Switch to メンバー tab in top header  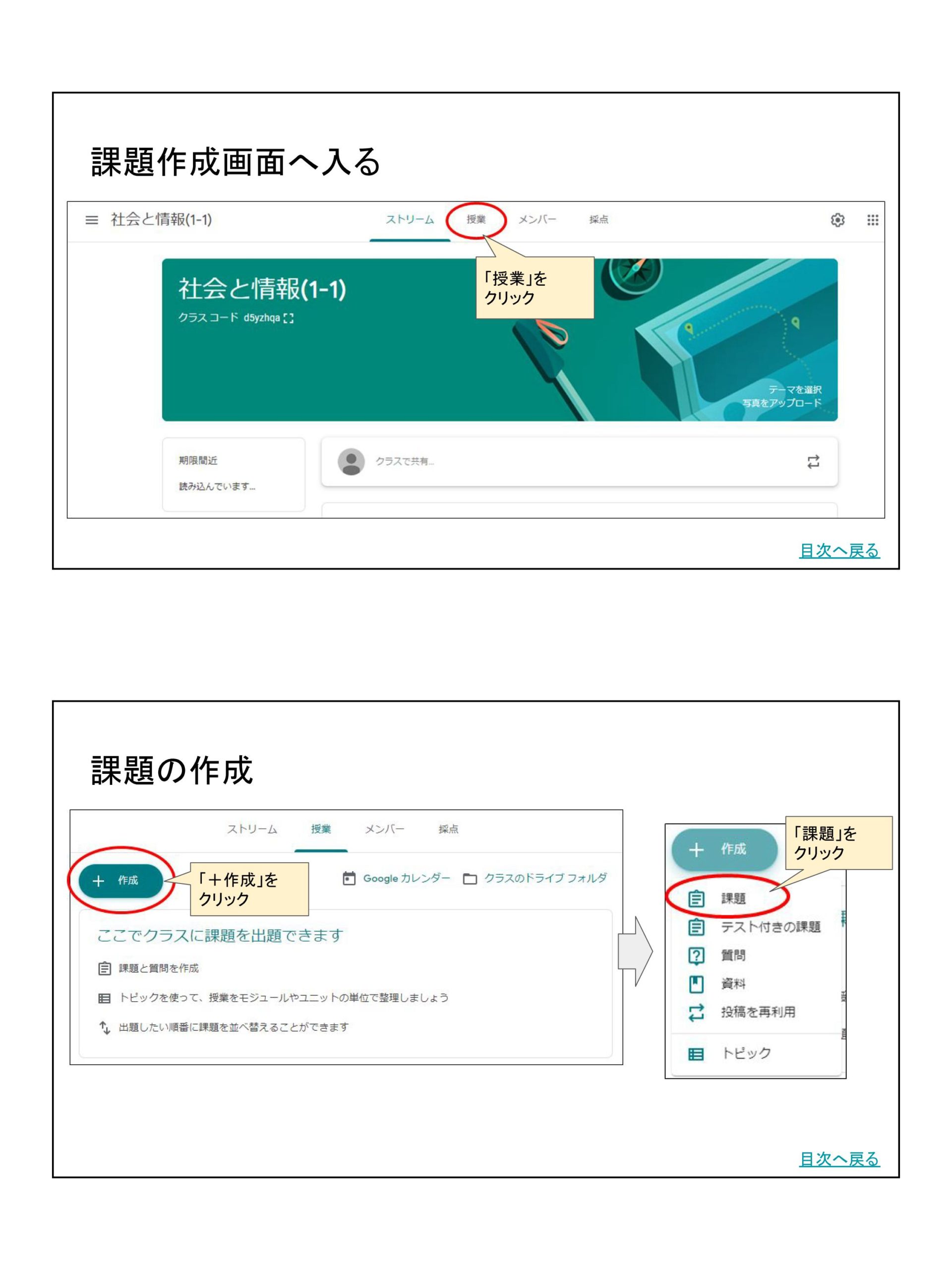click(x=537, y=219)
